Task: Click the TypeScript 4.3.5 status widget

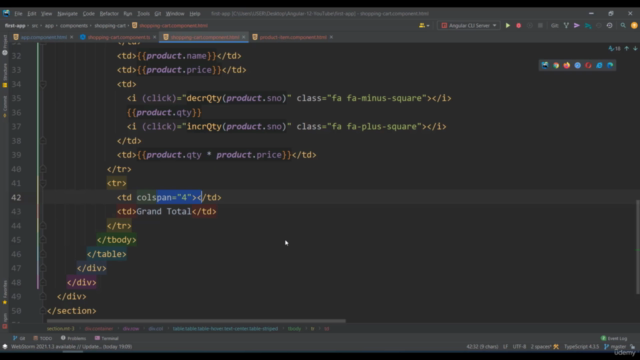Action: [x=581, y=347]
